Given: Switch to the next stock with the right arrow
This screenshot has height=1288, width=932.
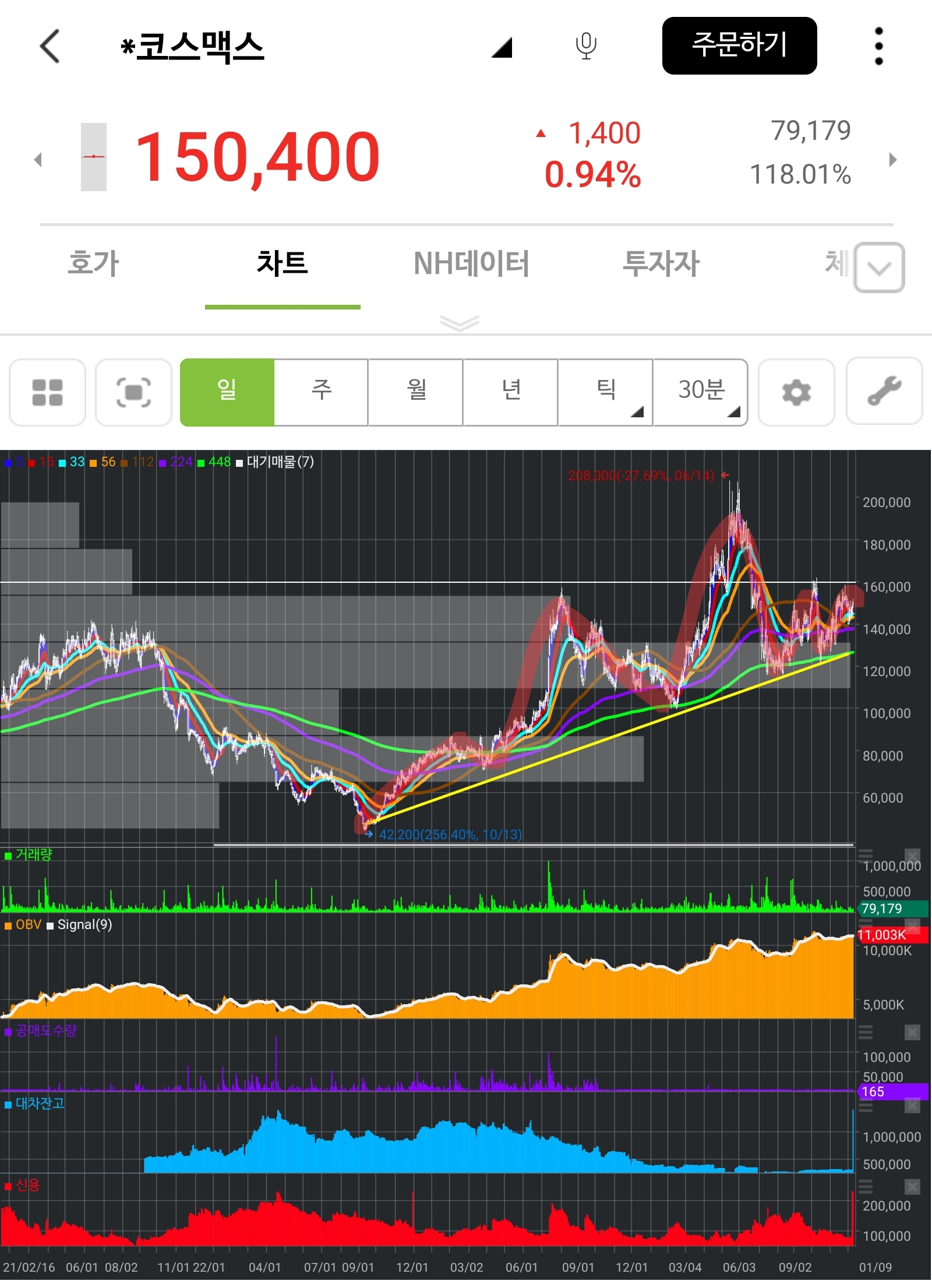Looking at the screenshot, I should [x=893, y=159].
